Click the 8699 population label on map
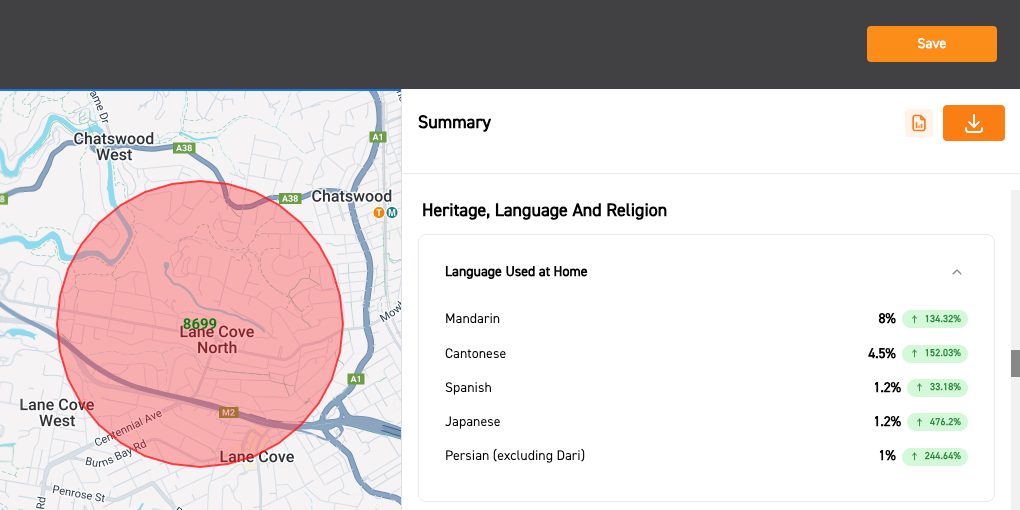 [x=200, y=323]
